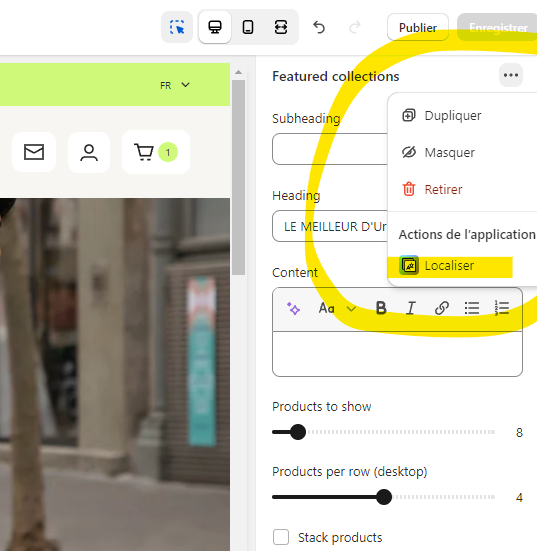Click the Actions de l'application heading
This screenshot has width=537, height=551.
point(467,234)
